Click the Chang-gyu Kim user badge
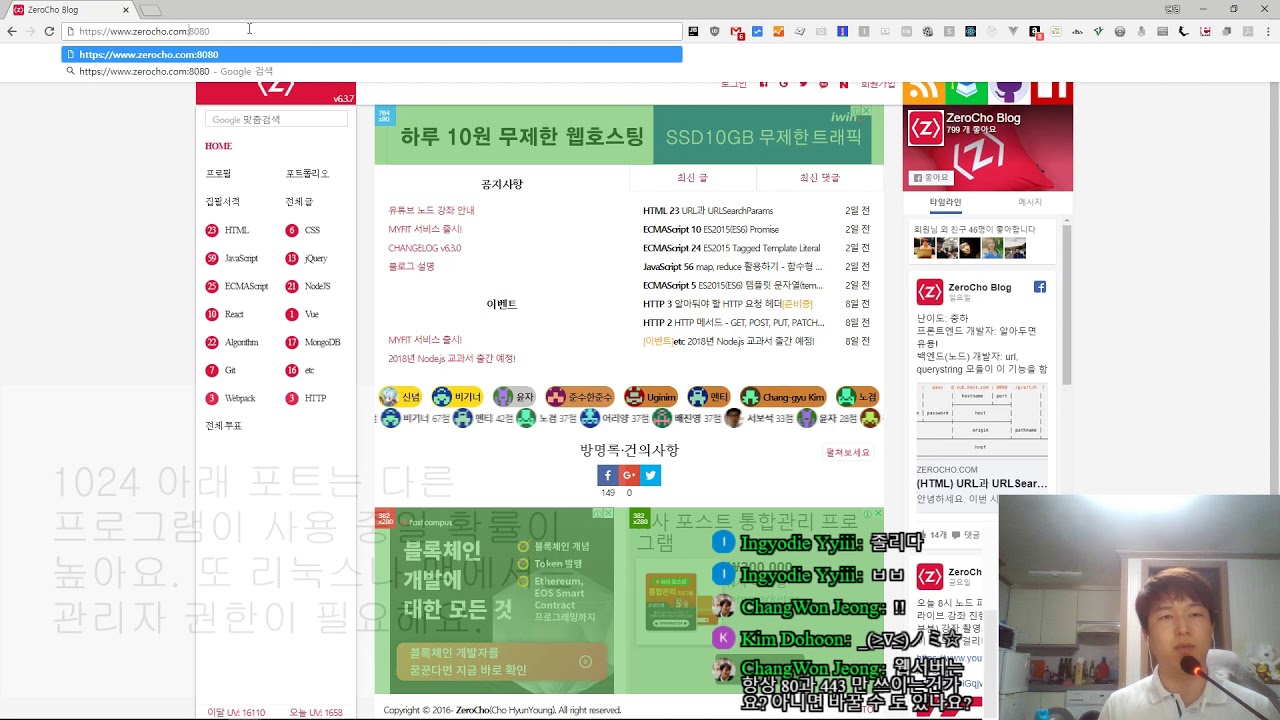This screenshot has width=1280, height=720. [783, 397]
